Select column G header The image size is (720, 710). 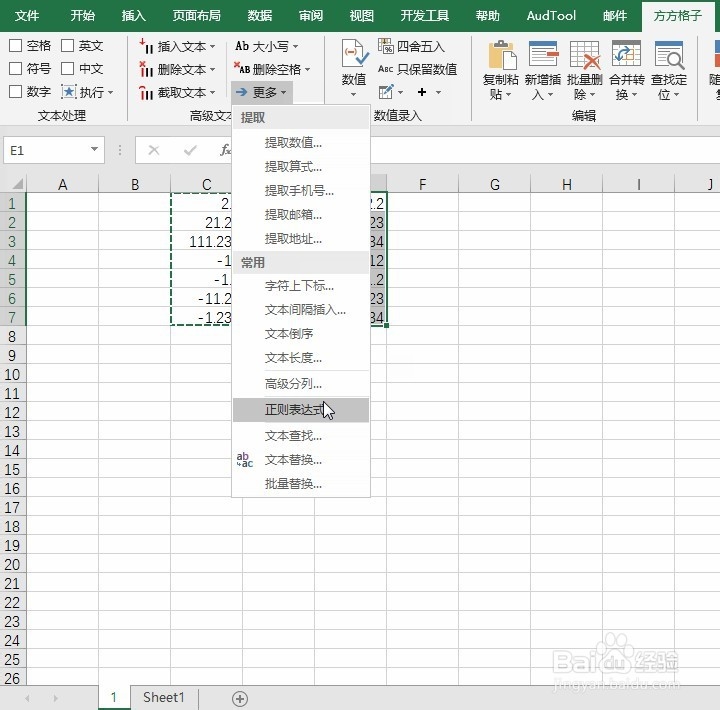pos(495,185)
